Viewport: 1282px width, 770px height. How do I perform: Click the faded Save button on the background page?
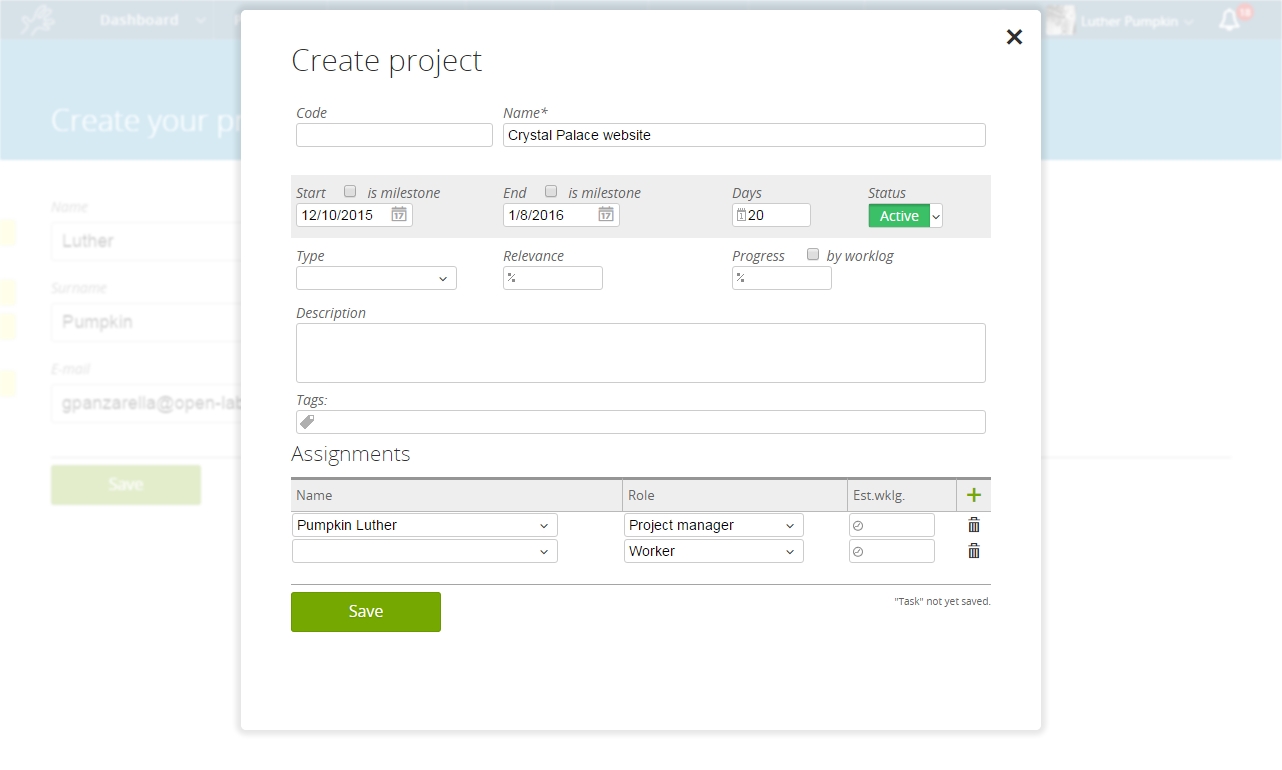pos(126,485)
